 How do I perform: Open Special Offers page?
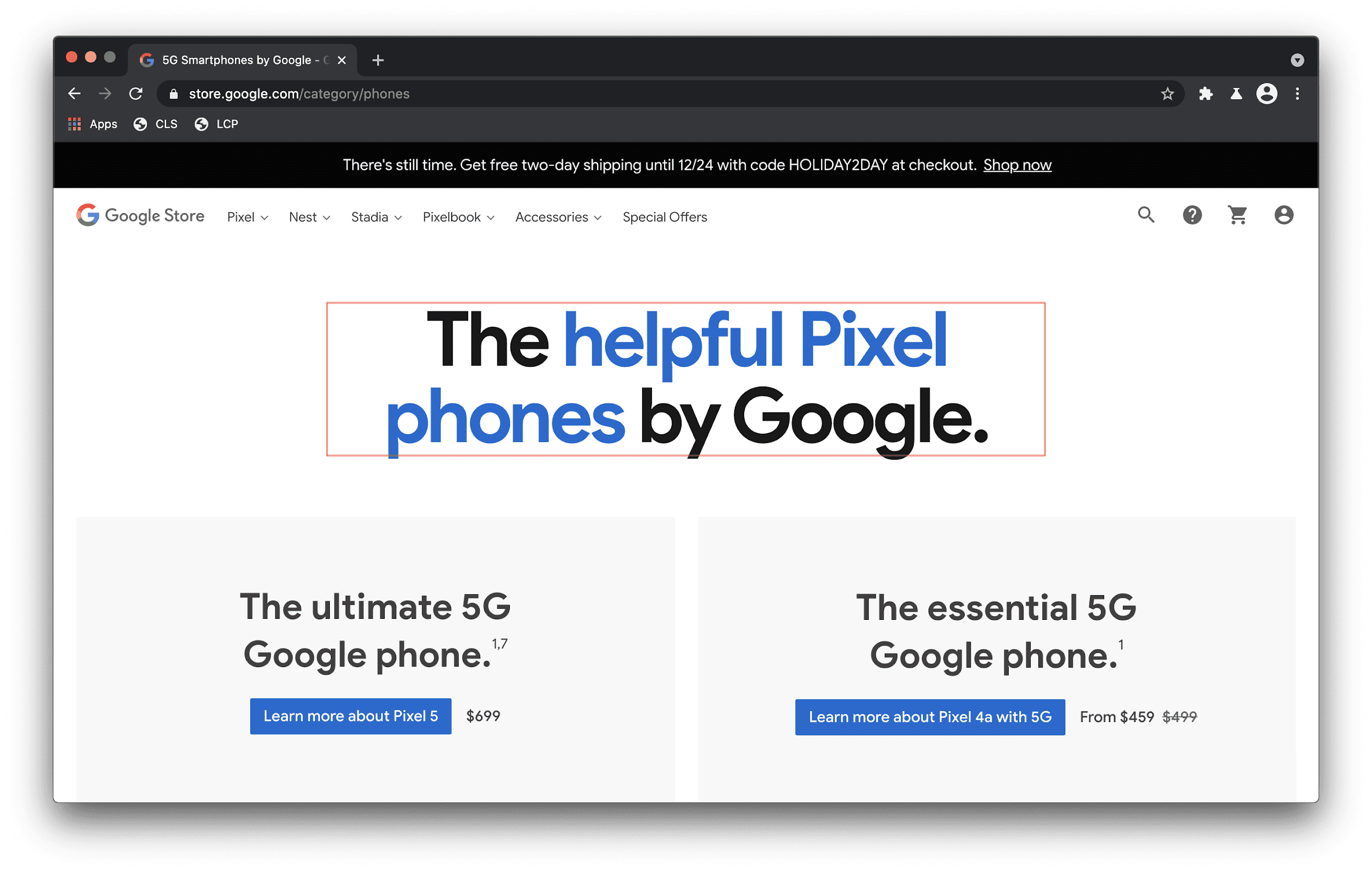pos(664,216)
